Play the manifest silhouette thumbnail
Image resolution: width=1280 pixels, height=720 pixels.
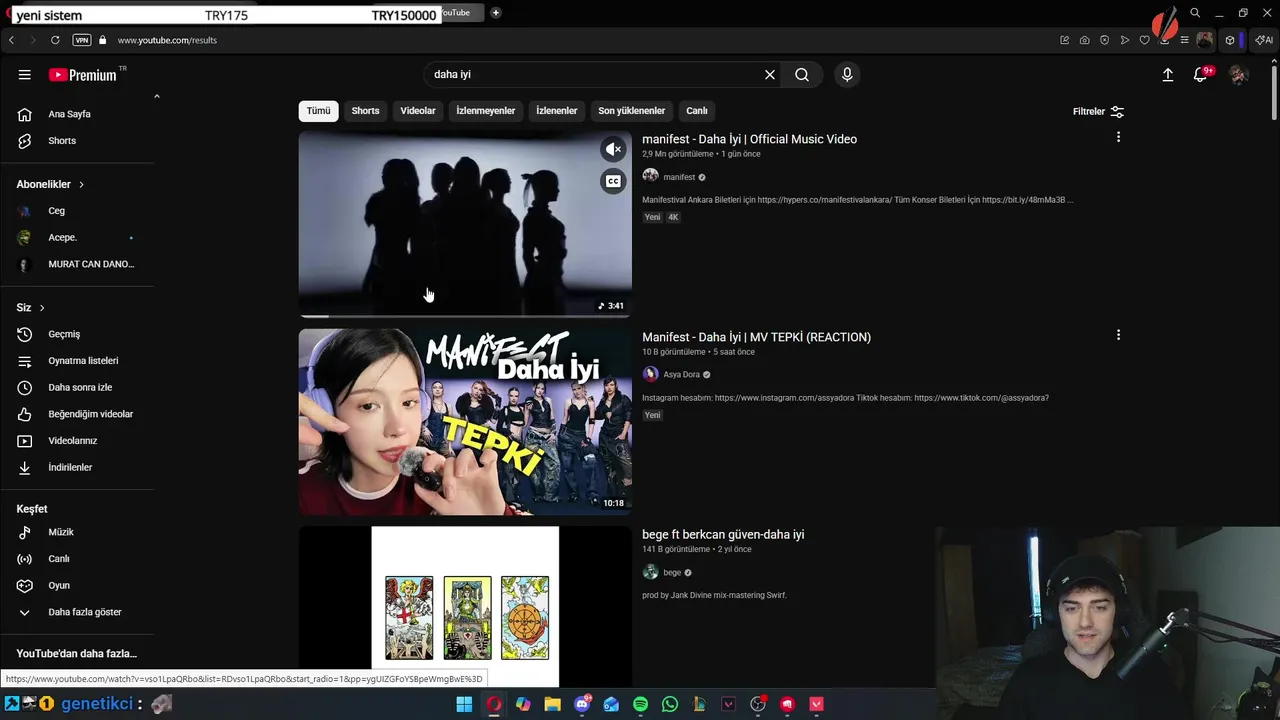465,224
